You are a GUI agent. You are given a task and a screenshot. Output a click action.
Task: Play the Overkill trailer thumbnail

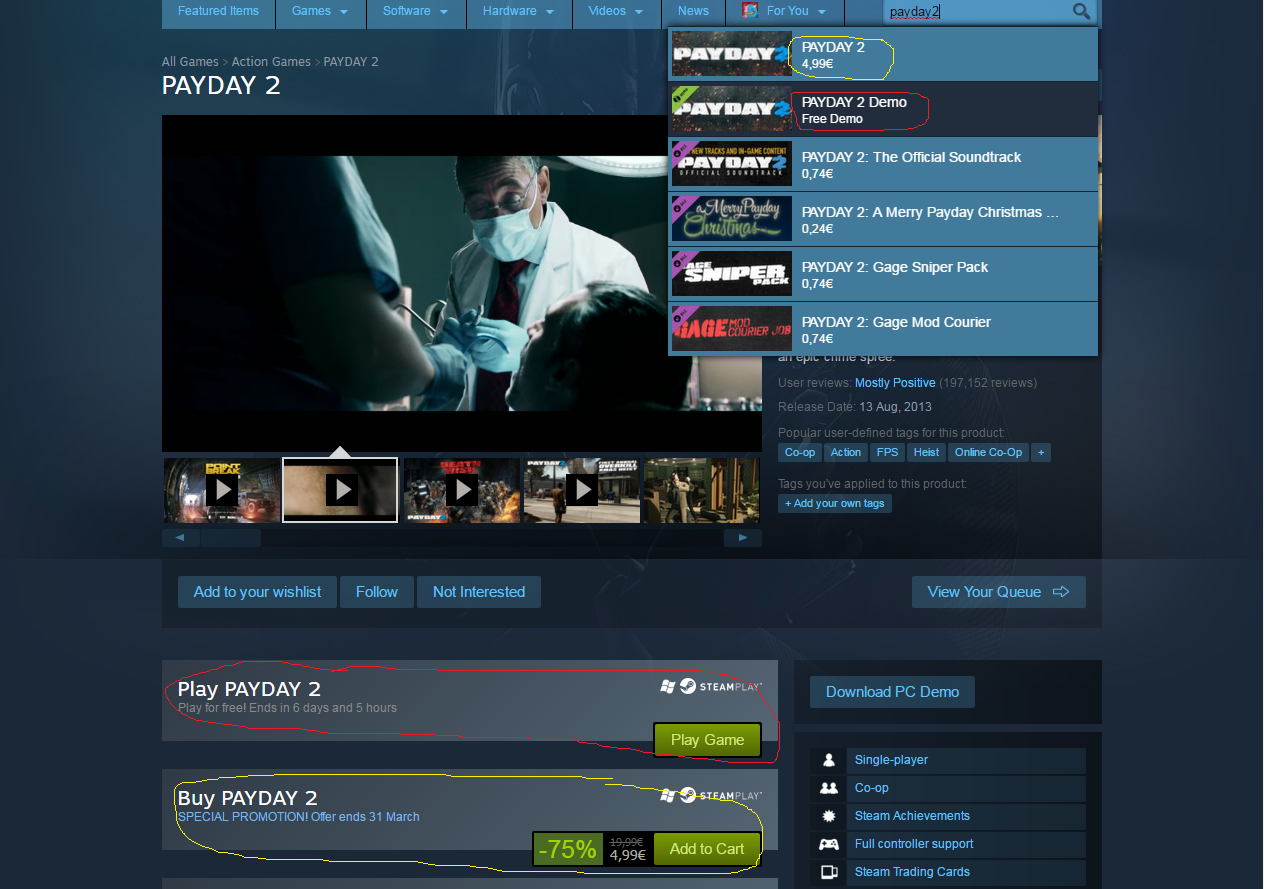582,490
